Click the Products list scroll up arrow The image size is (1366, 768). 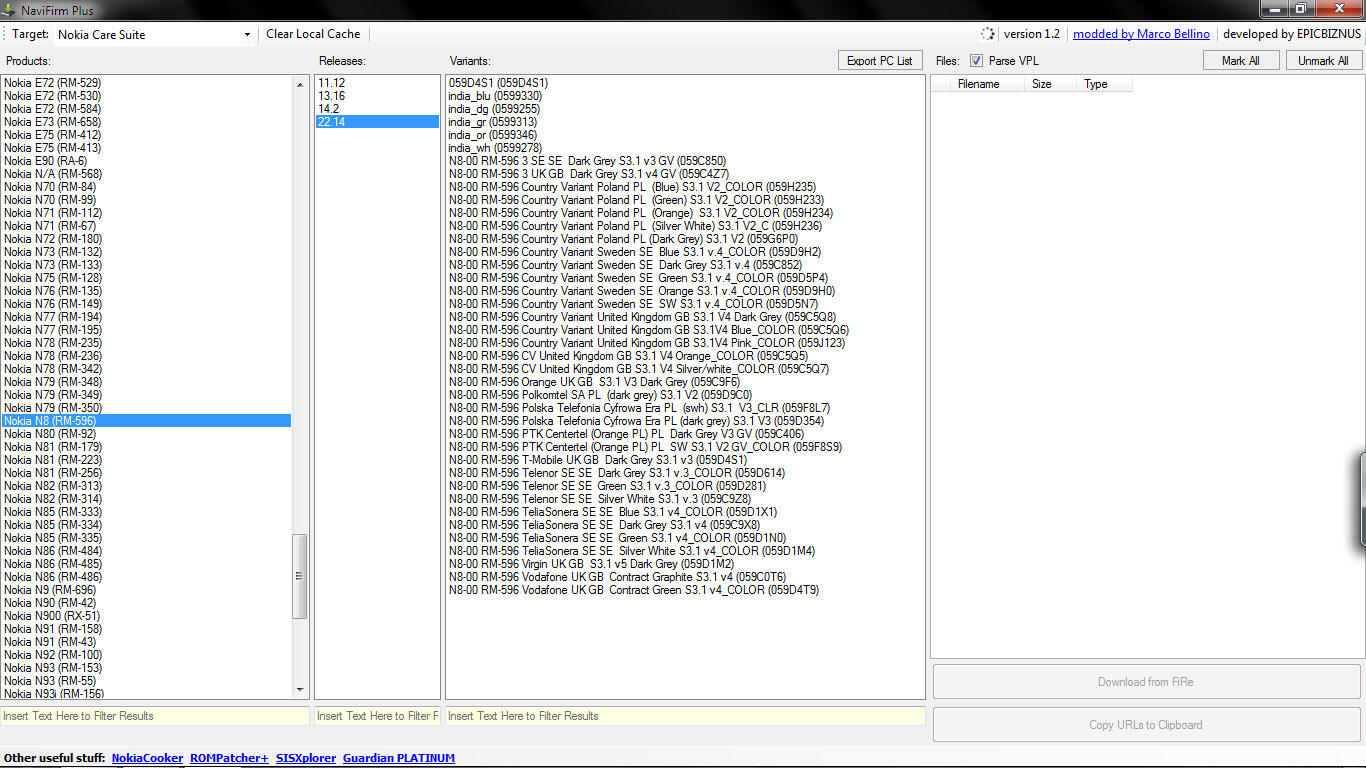(x=300, y=84)
